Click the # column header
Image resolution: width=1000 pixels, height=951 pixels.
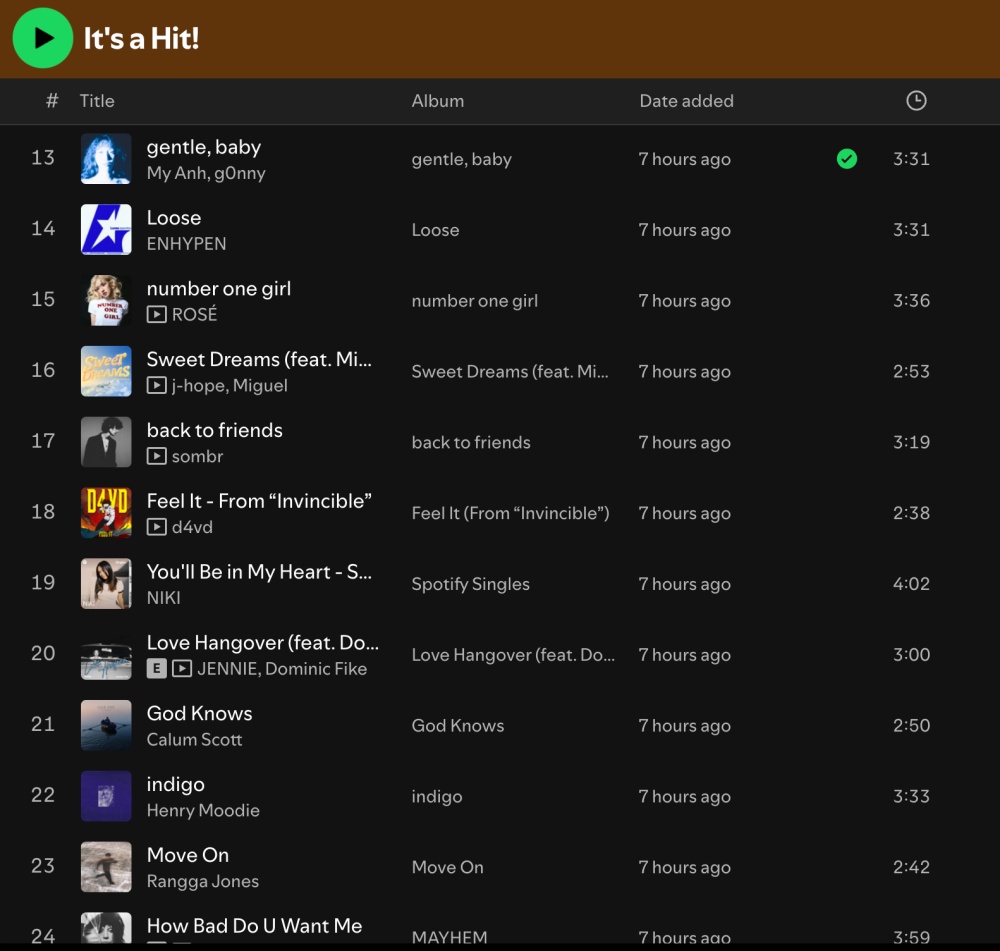click(x=52, y=101)
